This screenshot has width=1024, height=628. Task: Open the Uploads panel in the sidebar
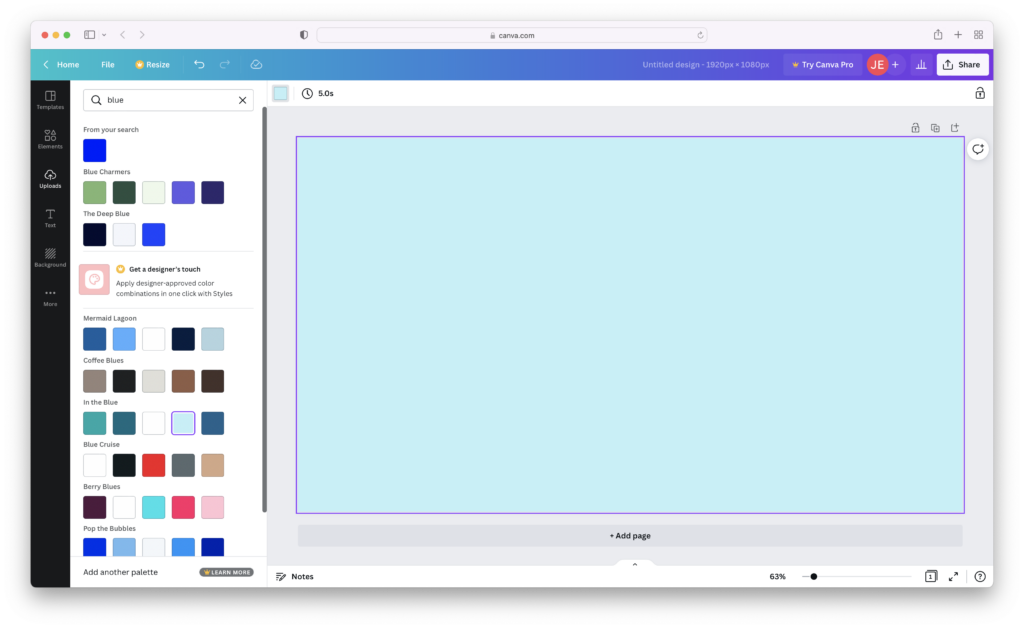(x=50, y=178)
